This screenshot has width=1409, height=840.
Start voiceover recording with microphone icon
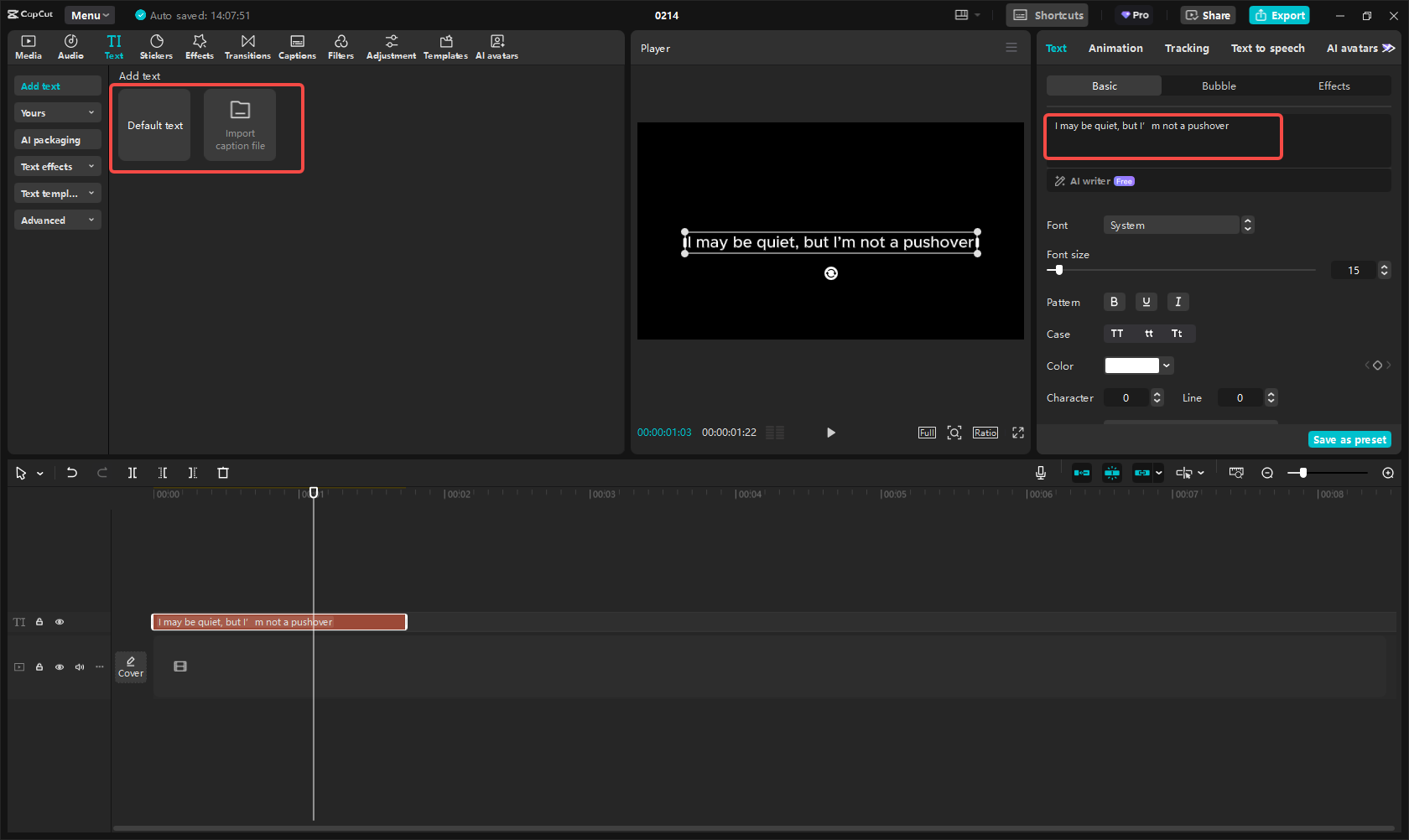tap(1041, 473)
